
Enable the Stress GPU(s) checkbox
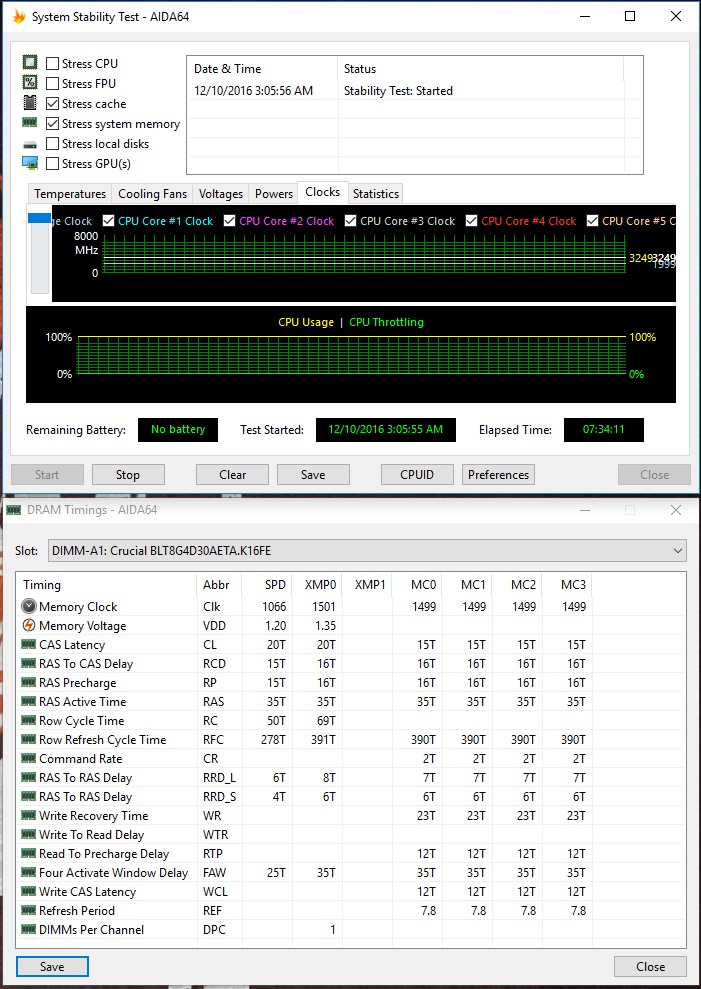tap(52, 163)
